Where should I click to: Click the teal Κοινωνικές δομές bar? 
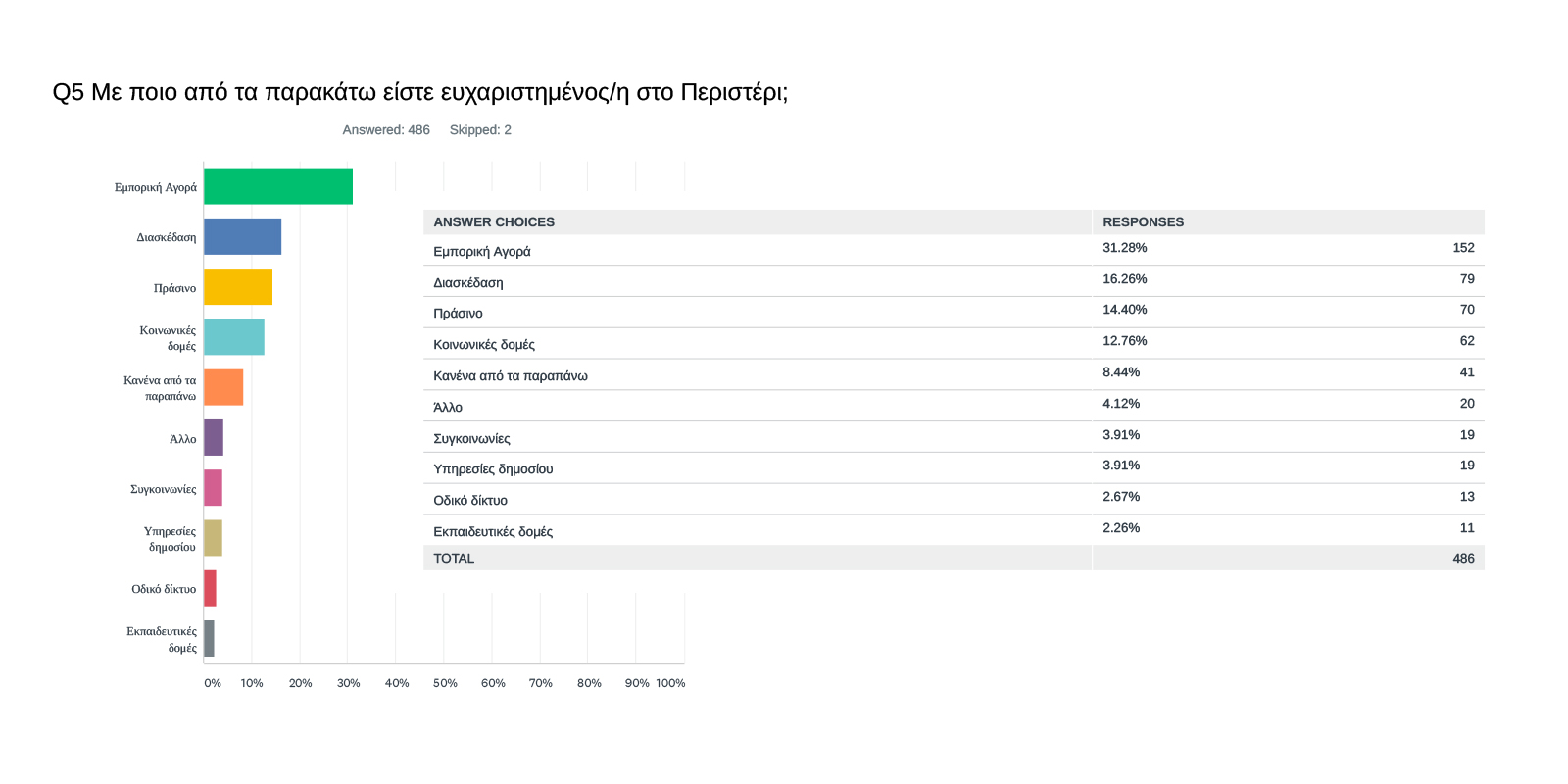[234, 337]
